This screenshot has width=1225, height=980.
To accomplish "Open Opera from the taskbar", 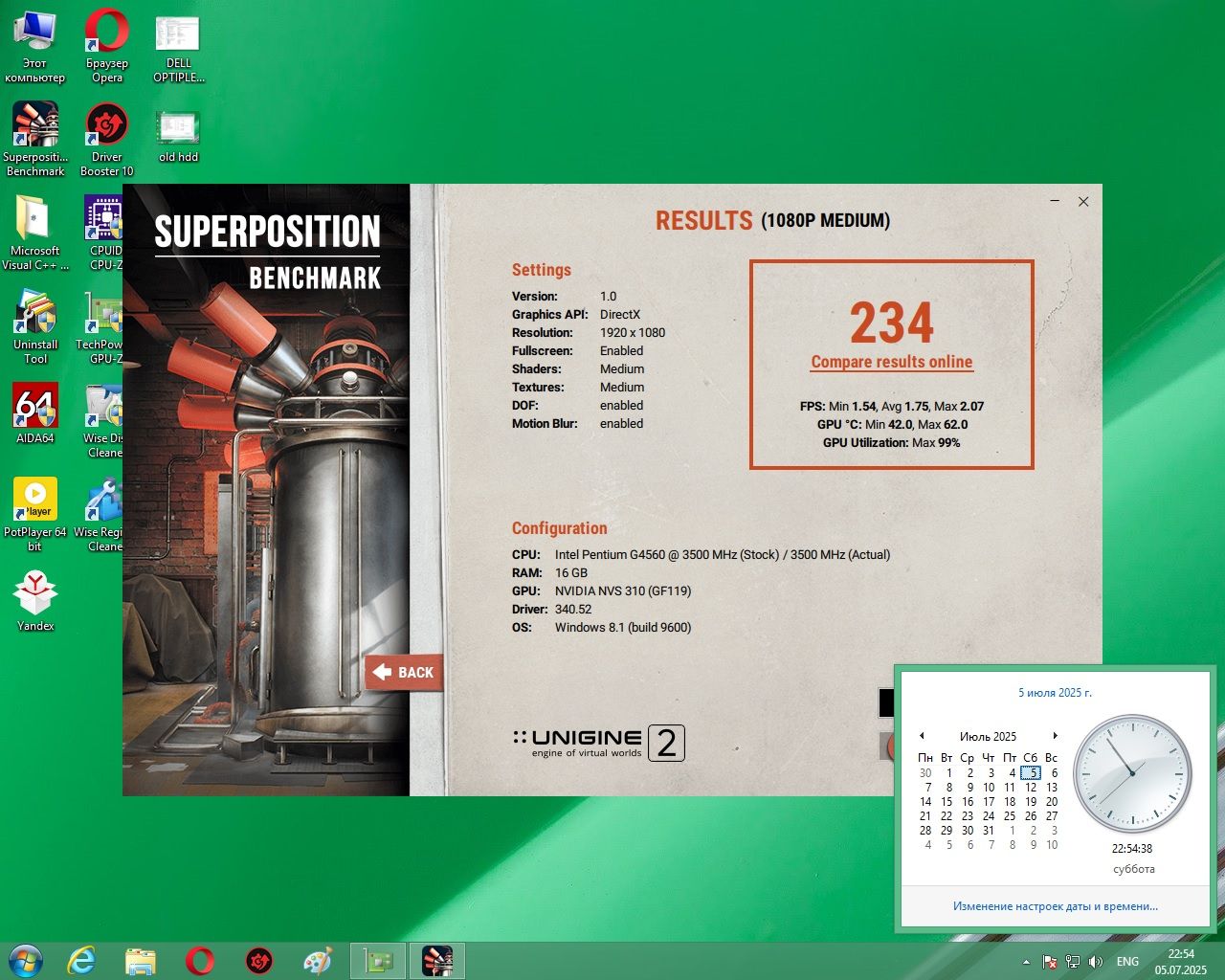I will point(200,960).
